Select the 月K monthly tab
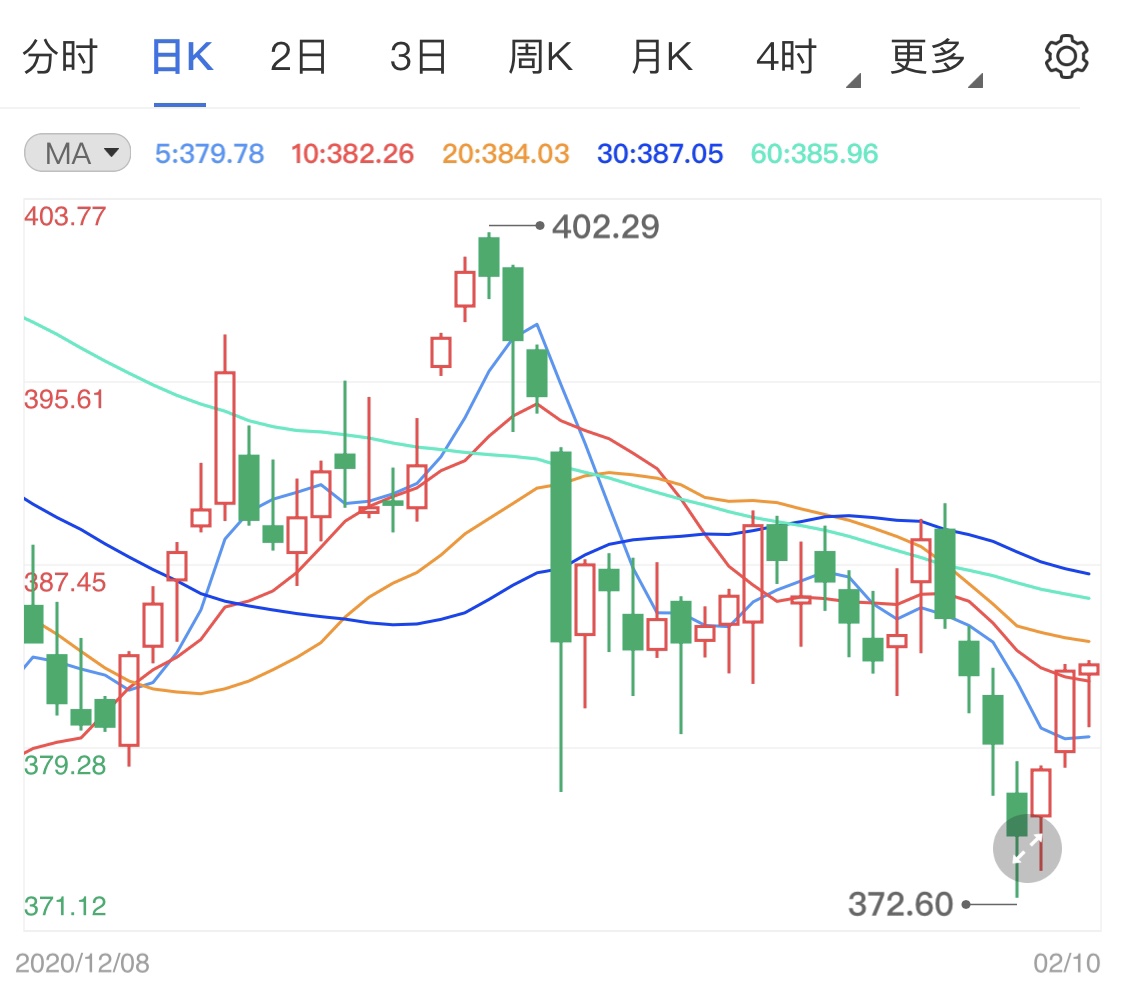 [661, 55]
